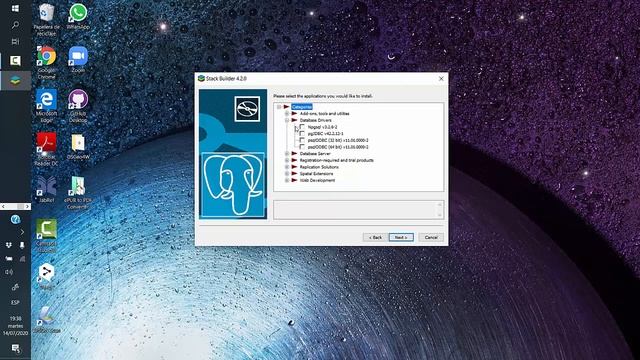Open the date and time clock
The height and width of the screenshot is (360, 640).
tap(15, 326)
